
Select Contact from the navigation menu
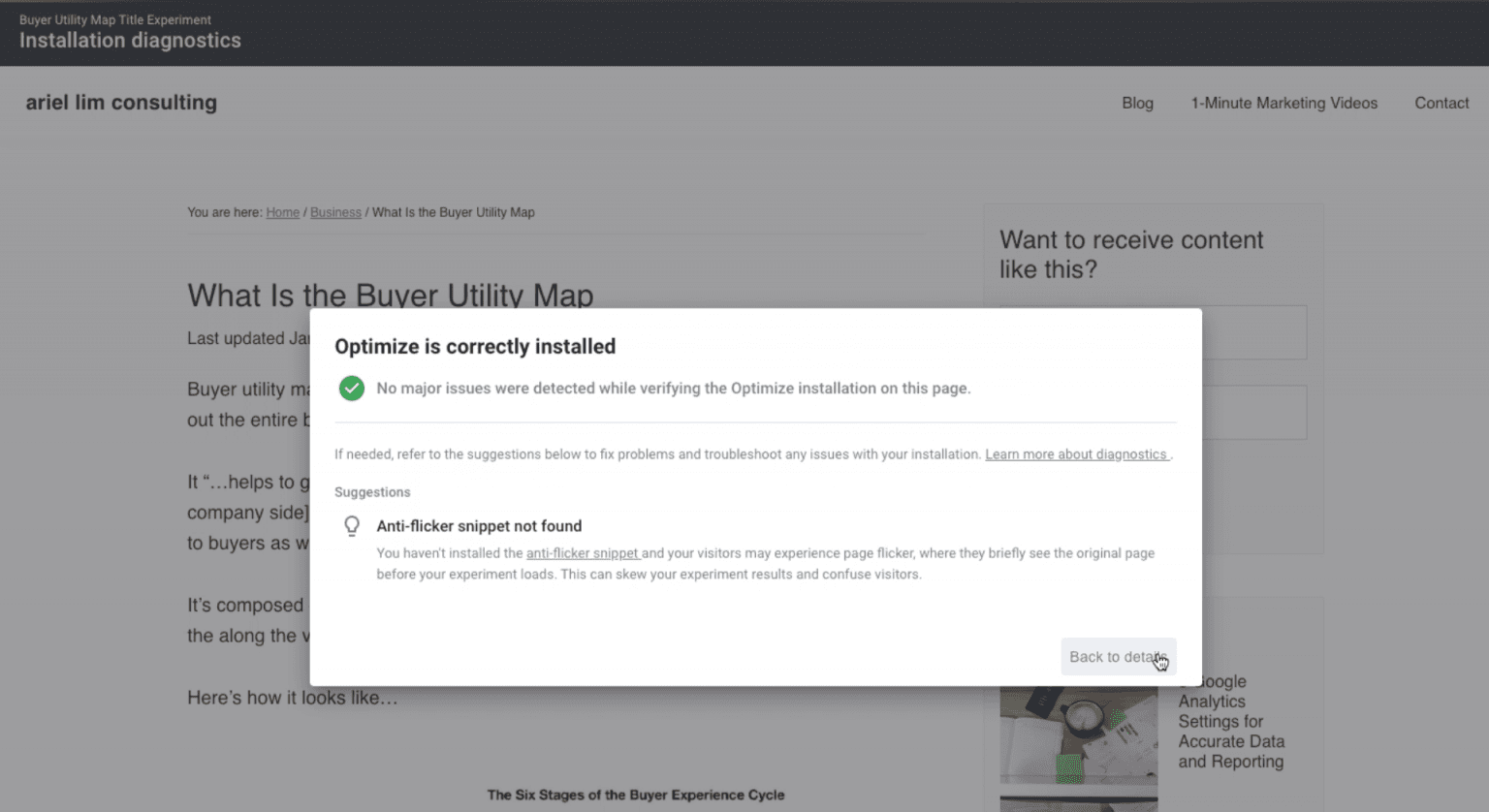click(x=1441, y=103)
